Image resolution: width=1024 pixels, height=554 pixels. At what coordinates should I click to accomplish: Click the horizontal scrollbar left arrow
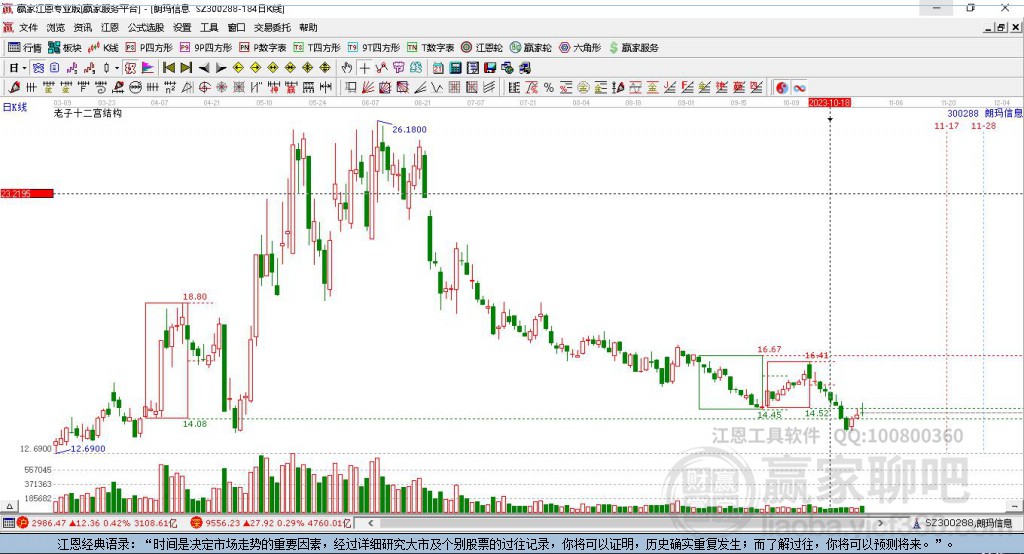pos(370,523)
